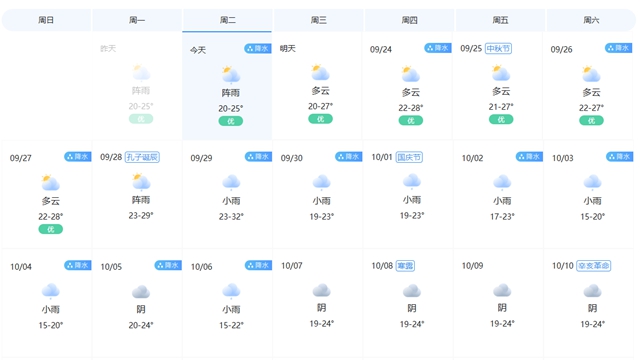Click tomorrow's cloudy weather icon

[x=320, y=73]
